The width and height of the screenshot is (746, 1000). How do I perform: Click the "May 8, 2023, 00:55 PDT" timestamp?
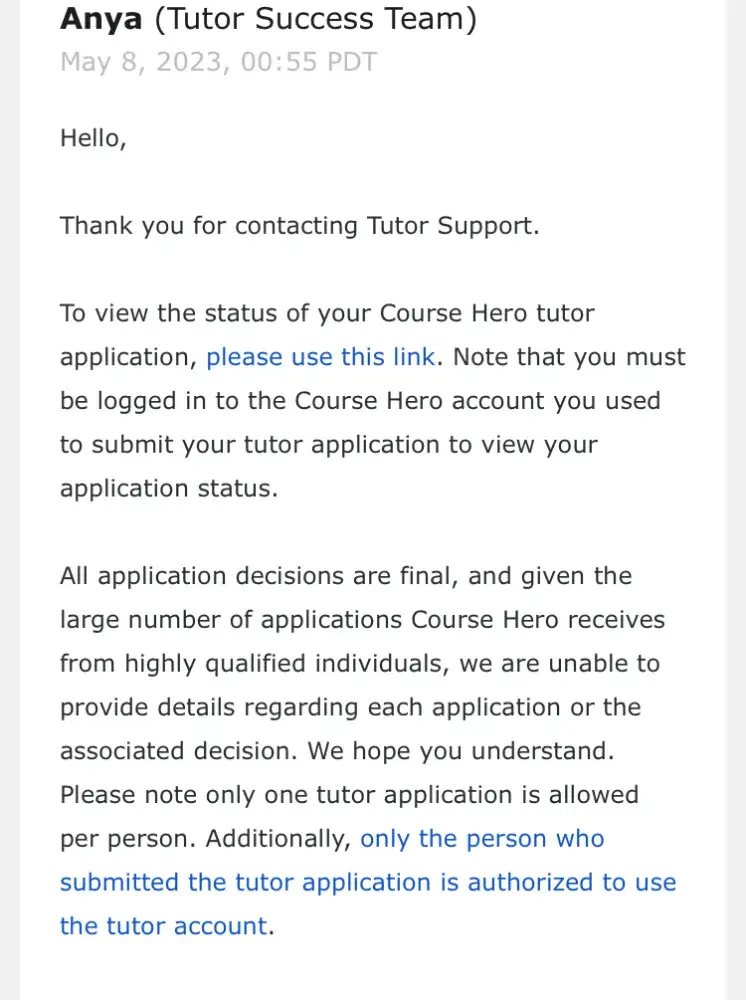[218, 62]
